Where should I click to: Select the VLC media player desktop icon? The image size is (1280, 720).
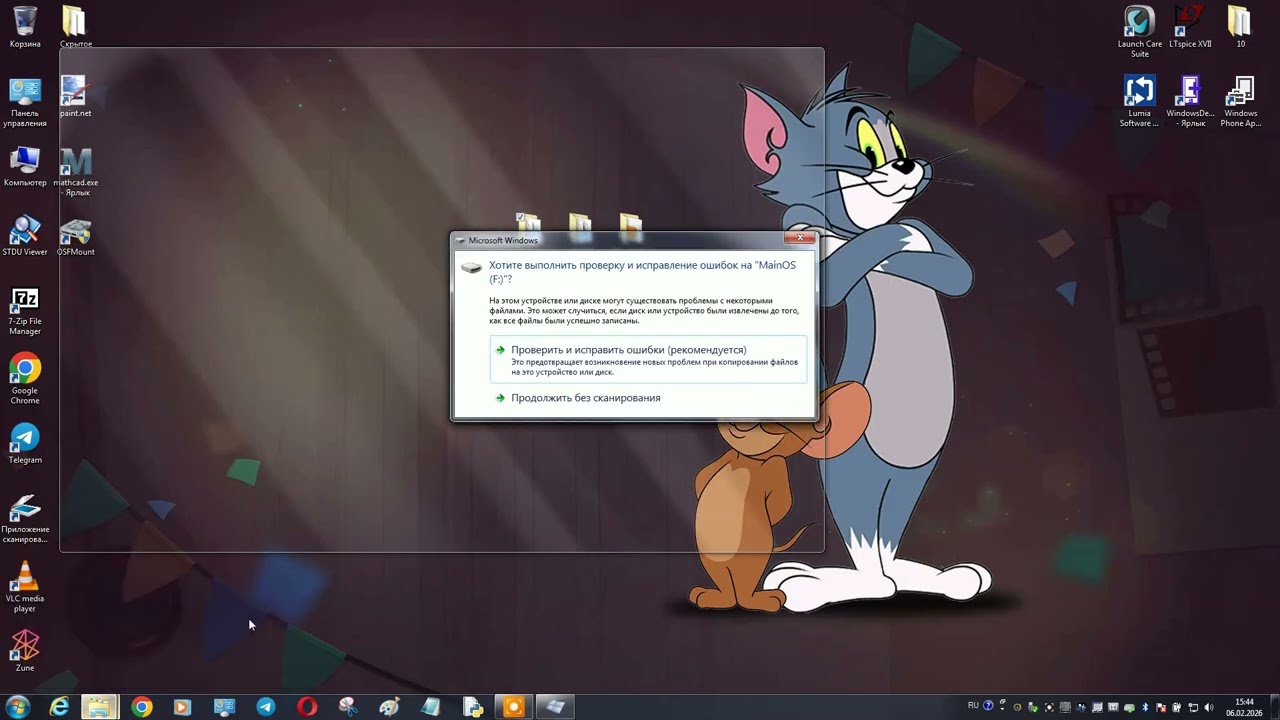click(x=25, y=587)
